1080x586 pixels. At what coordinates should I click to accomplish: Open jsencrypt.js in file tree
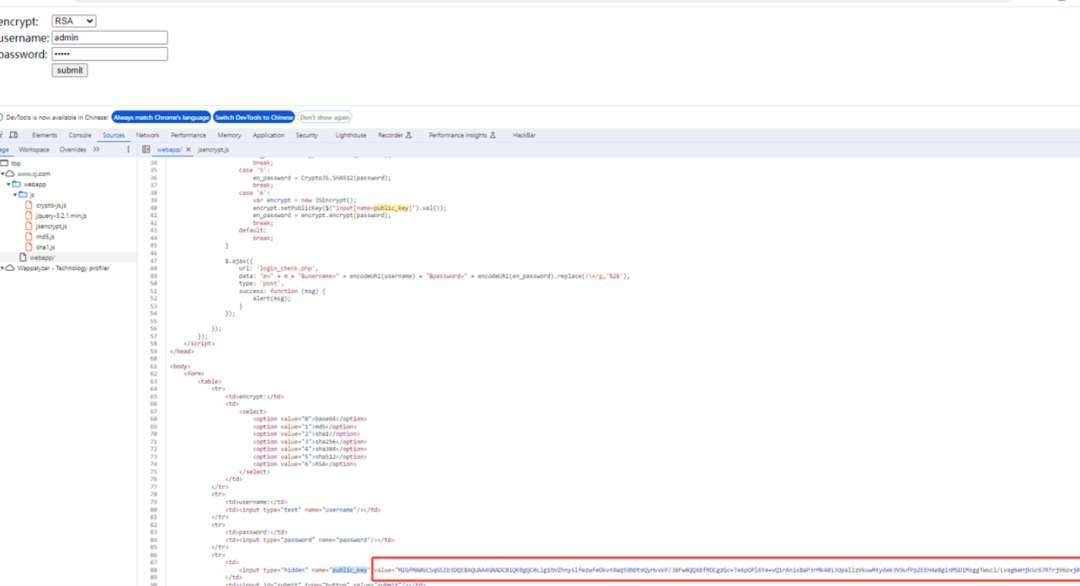click(51, 226)
